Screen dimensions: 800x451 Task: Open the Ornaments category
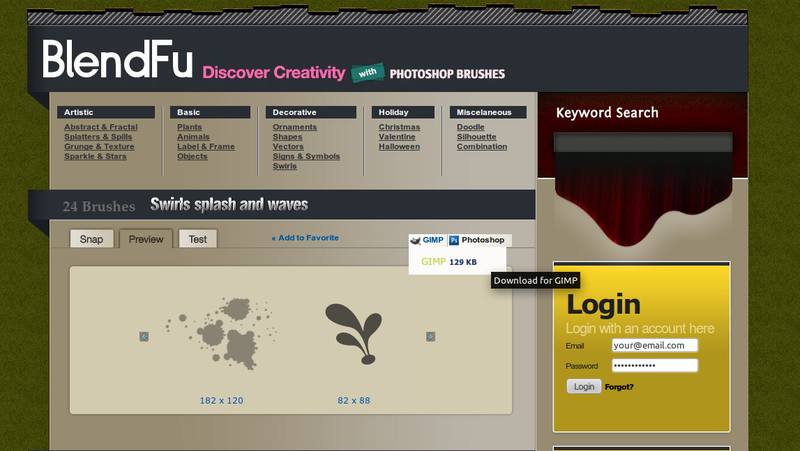point(294,127)
